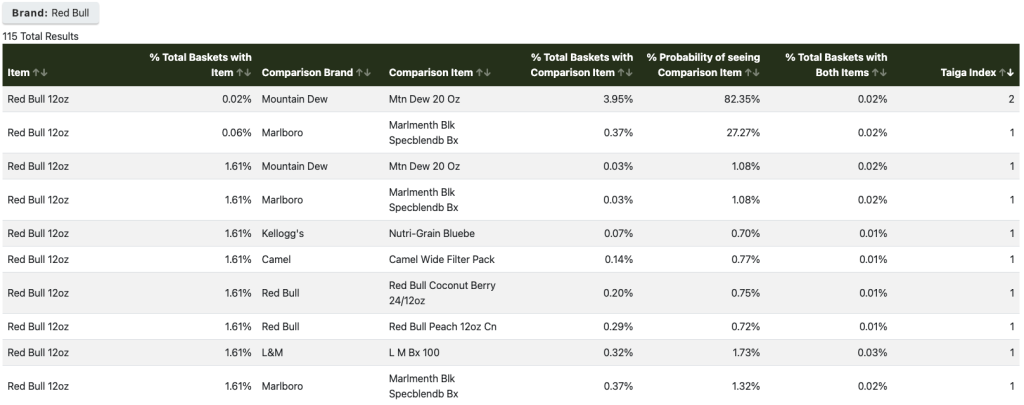
Task: Click Red Bull Coconut Berry 24/12oz cell
Action: [x=442, y=293]
